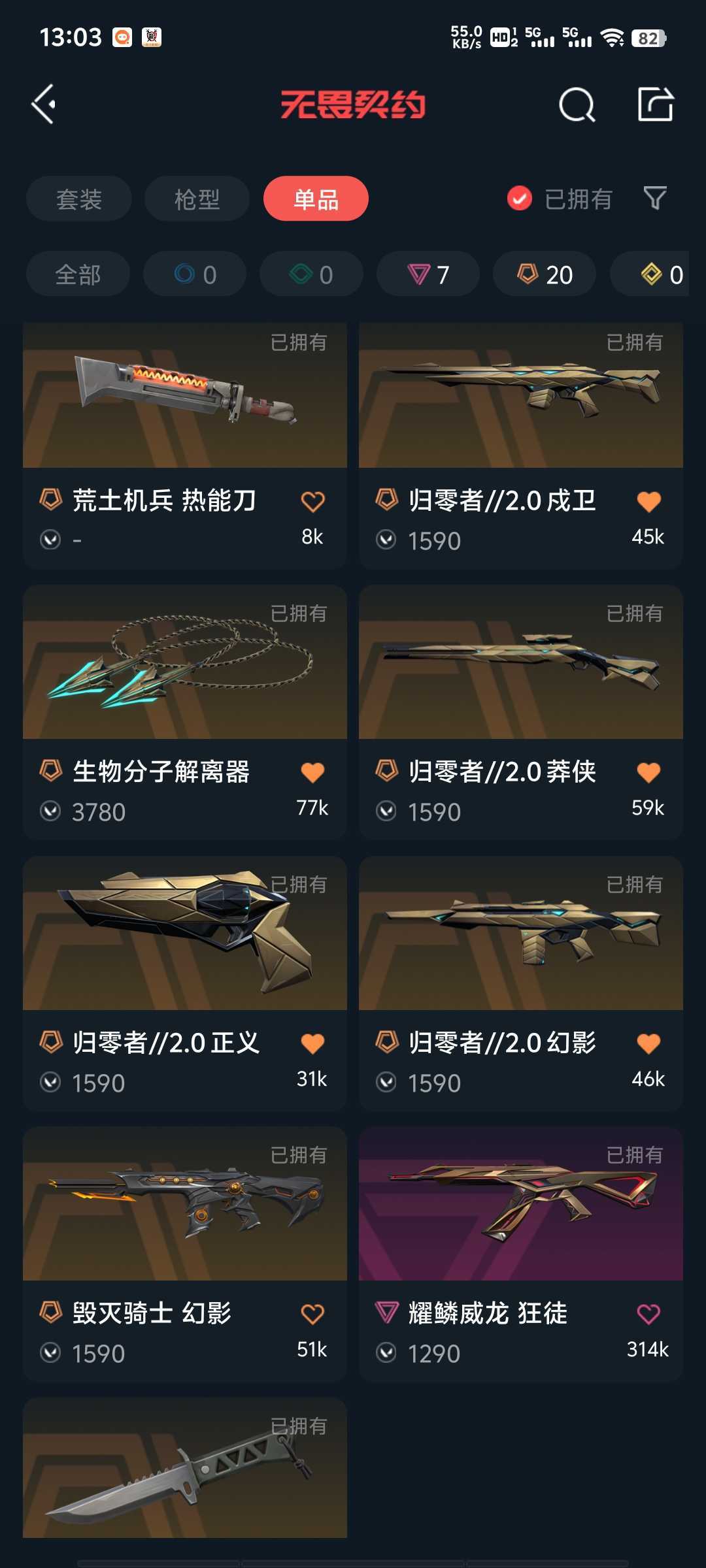Toggle the 已拥有 owned checkbox
Image resolution: width=706 pixels, height=1568 pixels.
click(520, 199)
